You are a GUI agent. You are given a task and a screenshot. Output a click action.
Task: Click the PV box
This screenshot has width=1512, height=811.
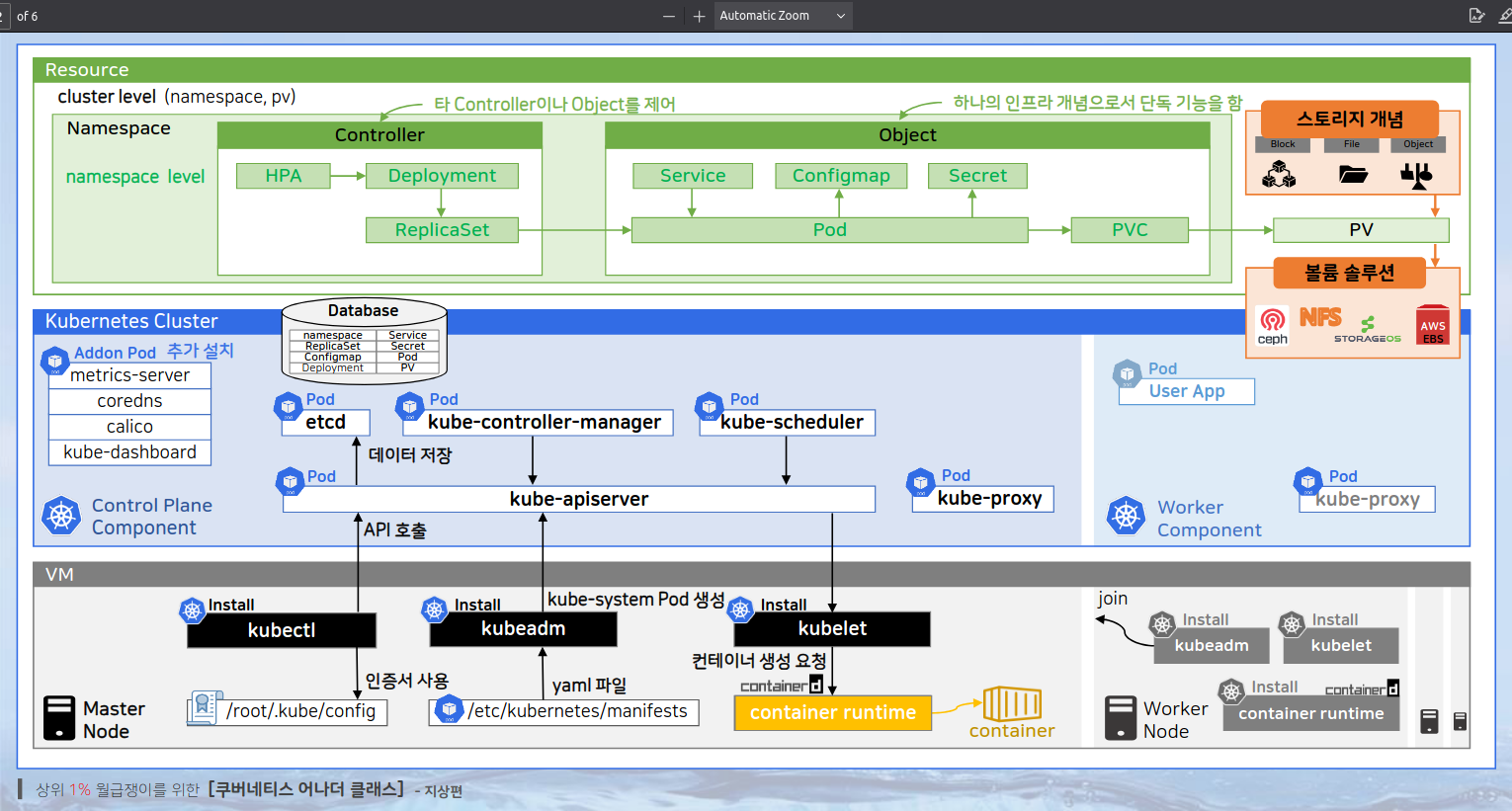click(x=1361, y=230)
